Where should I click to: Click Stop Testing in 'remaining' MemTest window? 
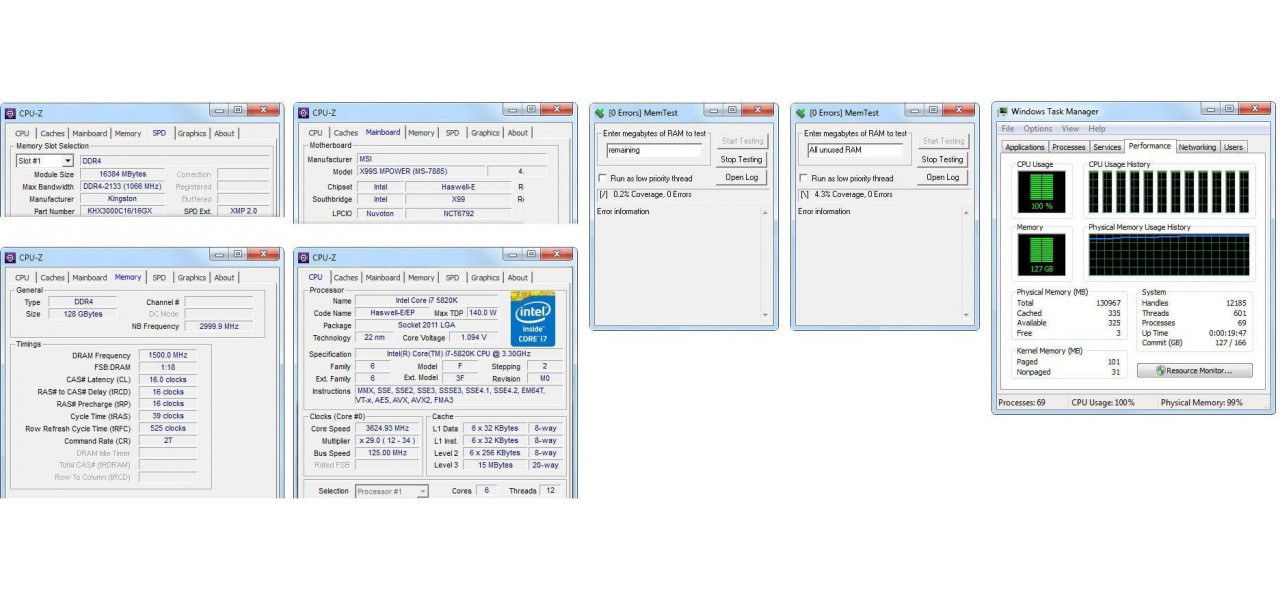click(x=742, y=159)
